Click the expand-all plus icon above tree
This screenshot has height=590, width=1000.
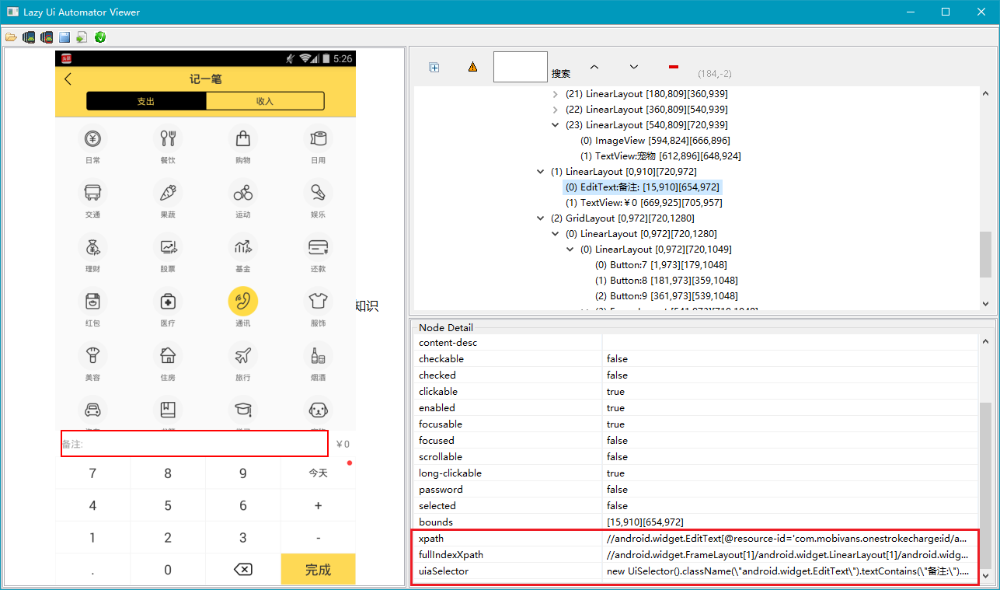coord(434,67)
